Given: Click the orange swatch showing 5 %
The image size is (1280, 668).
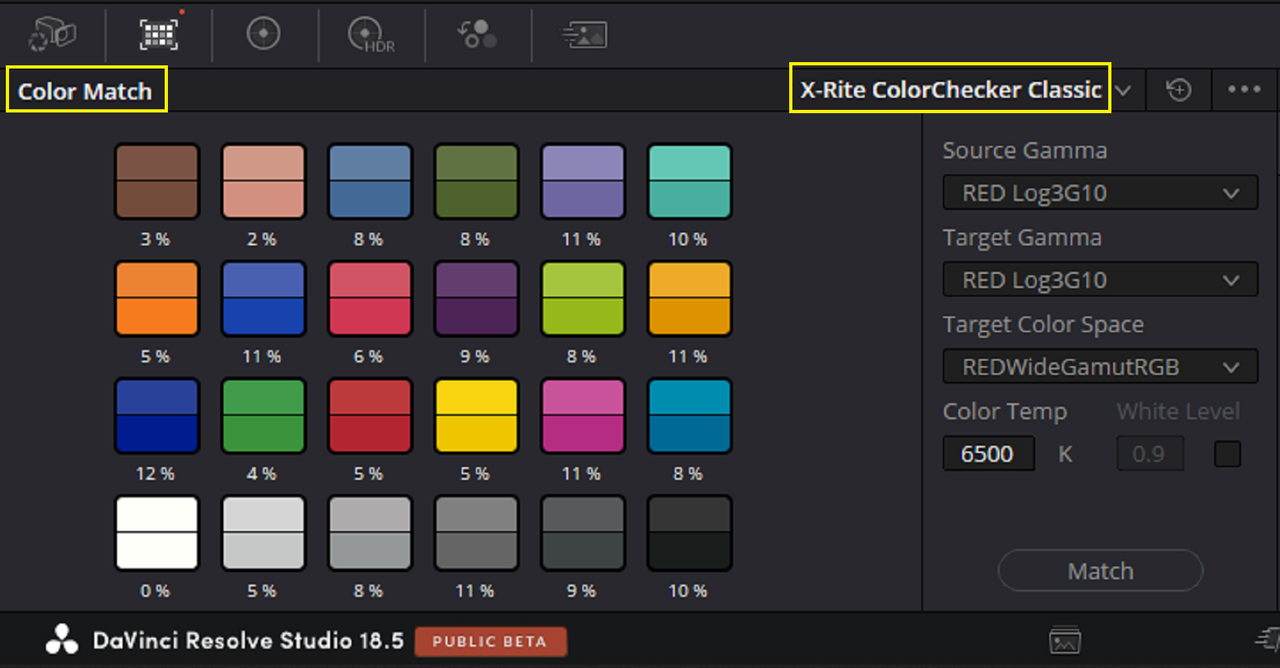Looking at the screenshot, I should pyautogui.click(x=156, y=298).
